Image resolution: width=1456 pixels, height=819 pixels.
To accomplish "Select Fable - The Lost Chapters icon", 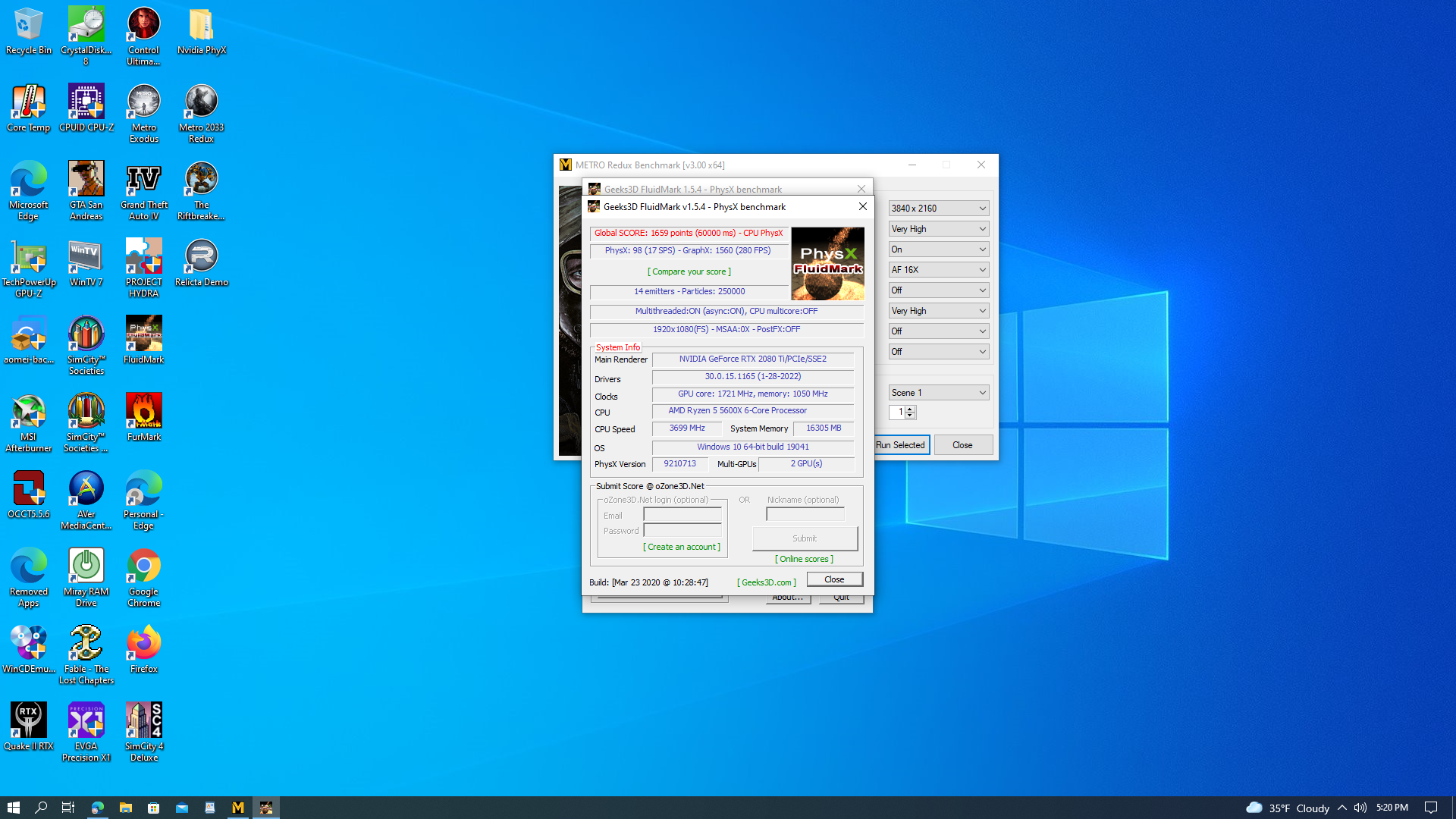I will coord(86,655).
